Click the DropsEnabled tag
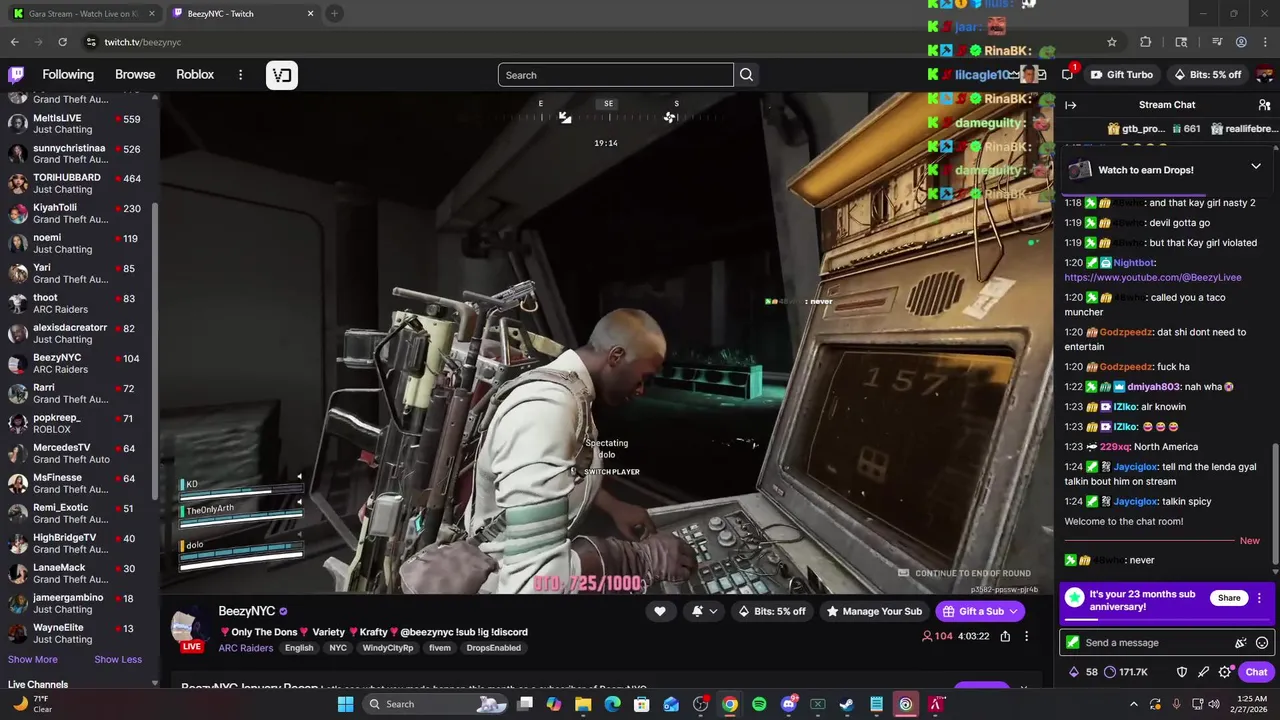This screenshot has height=720, width=1280. (x=494, y=648)
